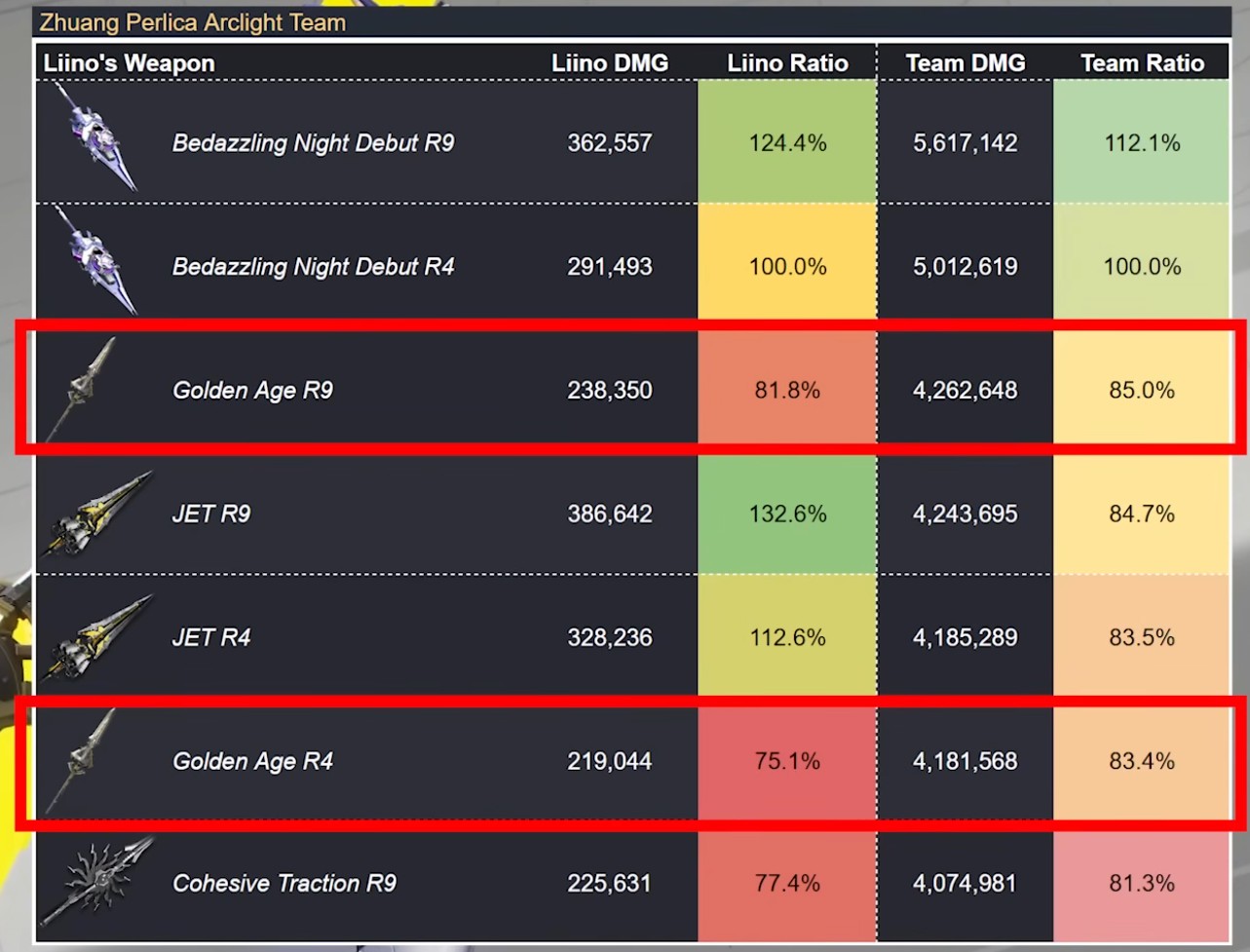Select the JET R4 weapon name

[x=211, y=637]
